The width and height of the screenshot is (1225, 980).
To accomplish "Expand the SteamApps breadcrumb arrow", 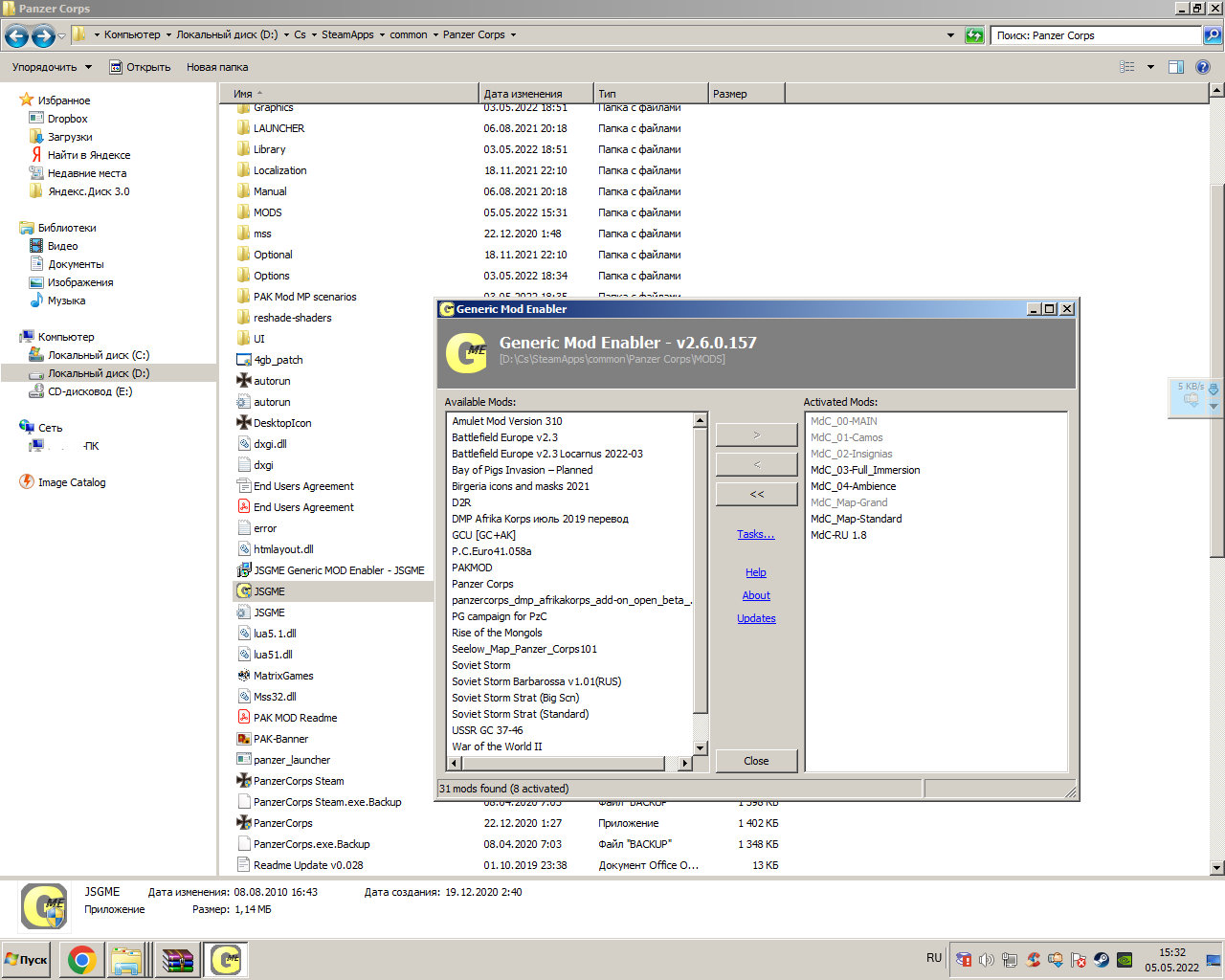I will 382,34.
